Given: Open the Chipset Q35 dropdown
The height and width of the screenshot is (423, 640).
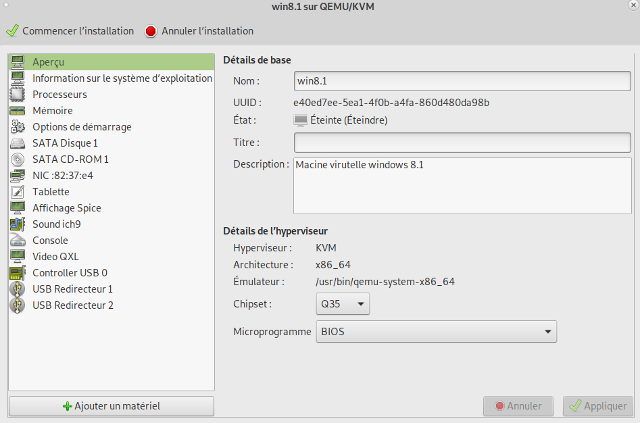Looking at the screenshot, I should [343, 304].
